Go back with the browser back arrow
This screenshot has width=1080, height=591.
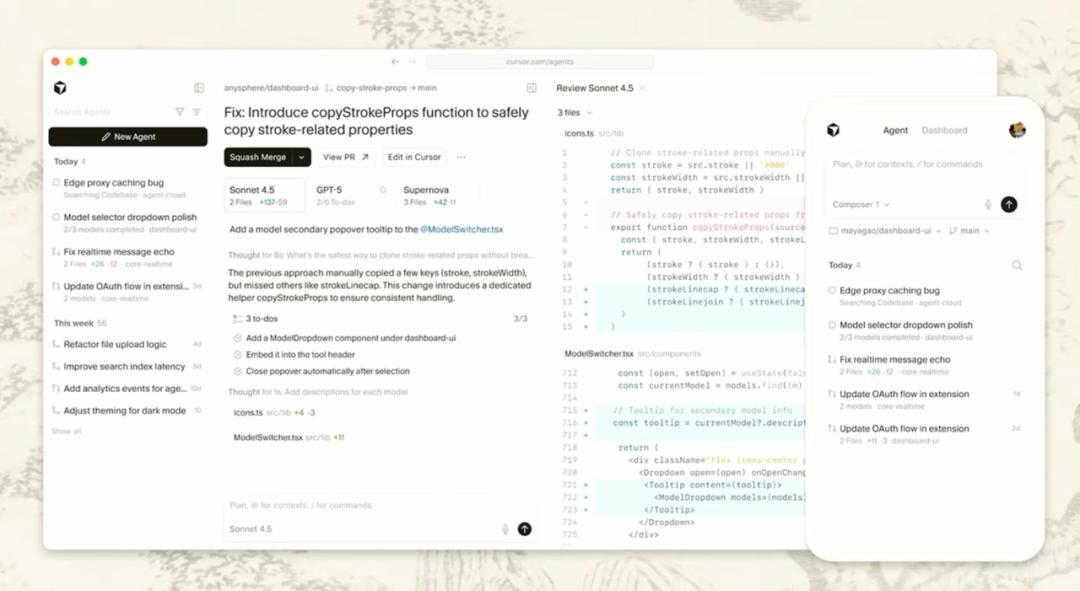(395, 61)
